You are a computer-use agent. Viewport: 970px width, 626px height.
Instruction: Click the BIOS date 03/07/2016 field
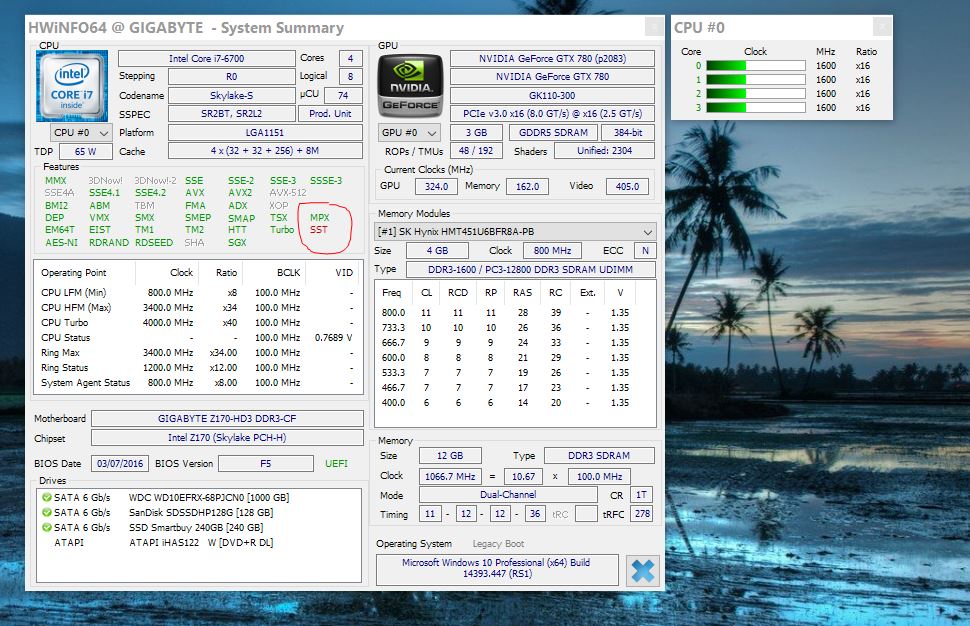coord(120,463)
